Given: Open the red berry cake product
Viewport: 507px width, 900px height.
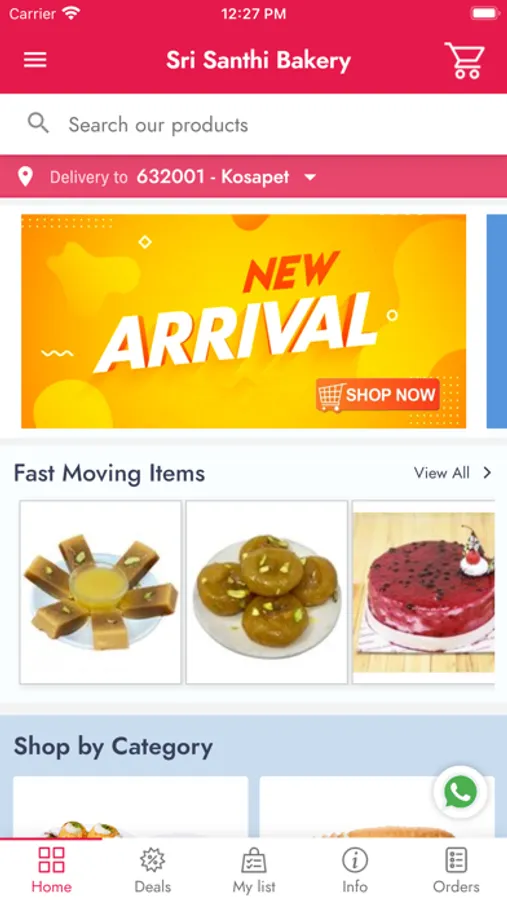Looking at the screenshot, I should click(423, 592).
